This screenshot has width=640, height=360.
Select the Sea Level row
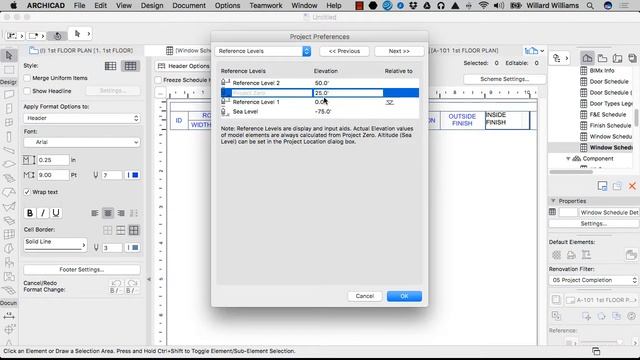[320, 111]
